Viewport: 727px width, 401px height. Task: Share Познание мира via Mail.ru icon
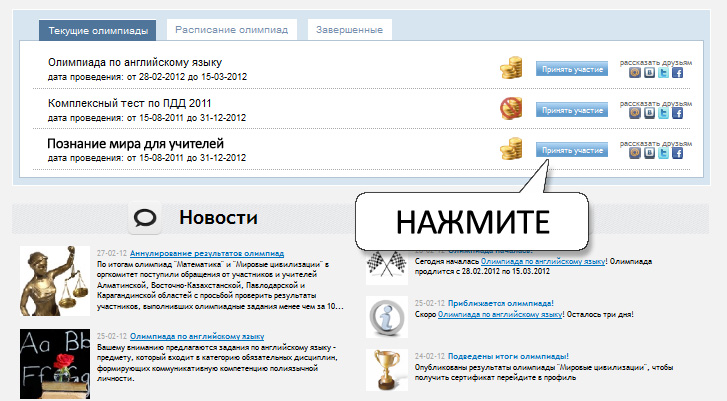coord(635,153)
